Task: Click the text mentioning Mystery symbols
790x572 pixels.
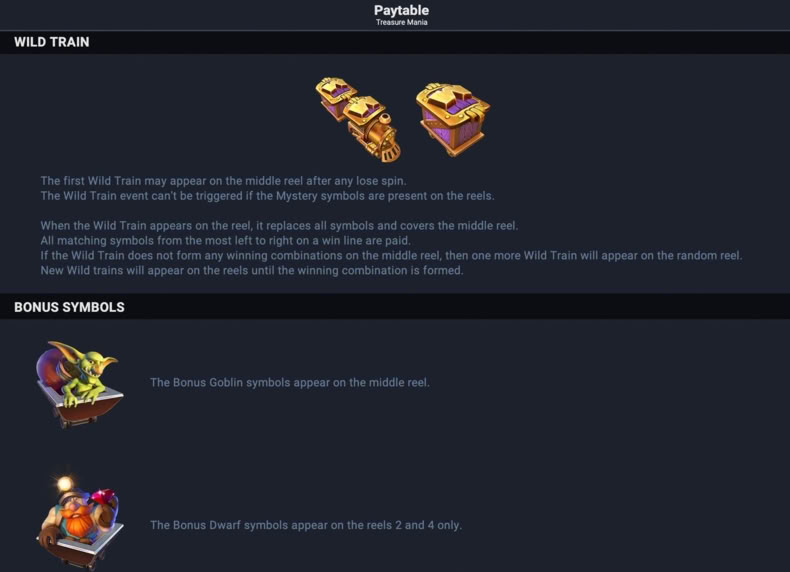Action: tap(267, 196)
